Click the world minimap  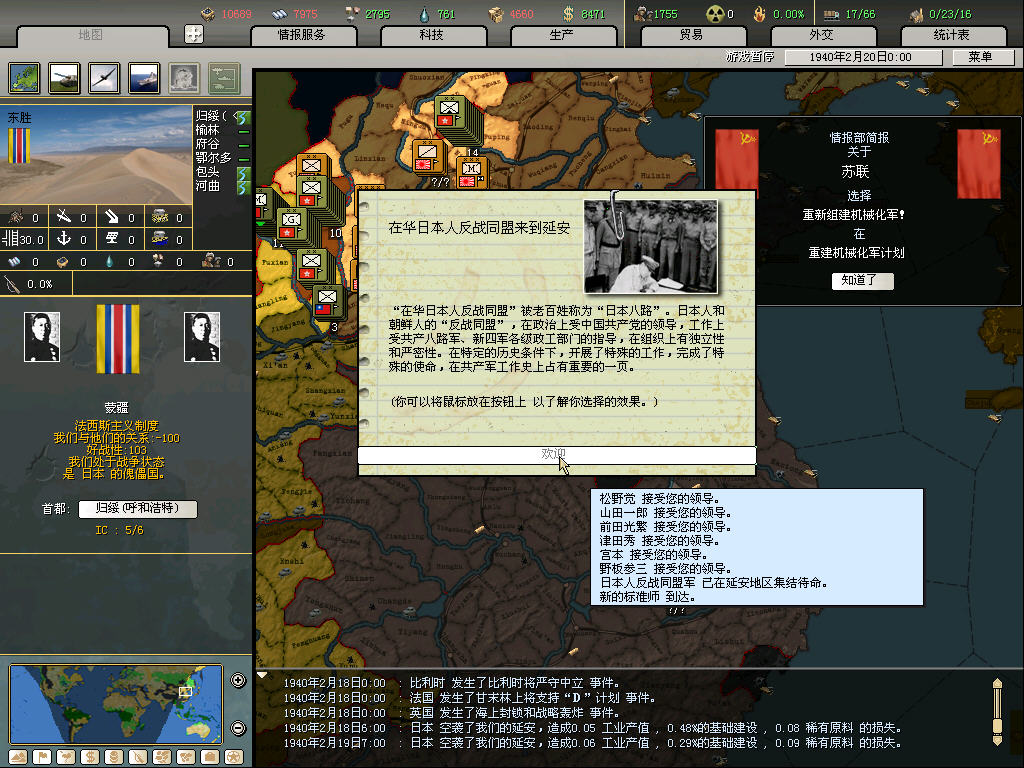116,704
